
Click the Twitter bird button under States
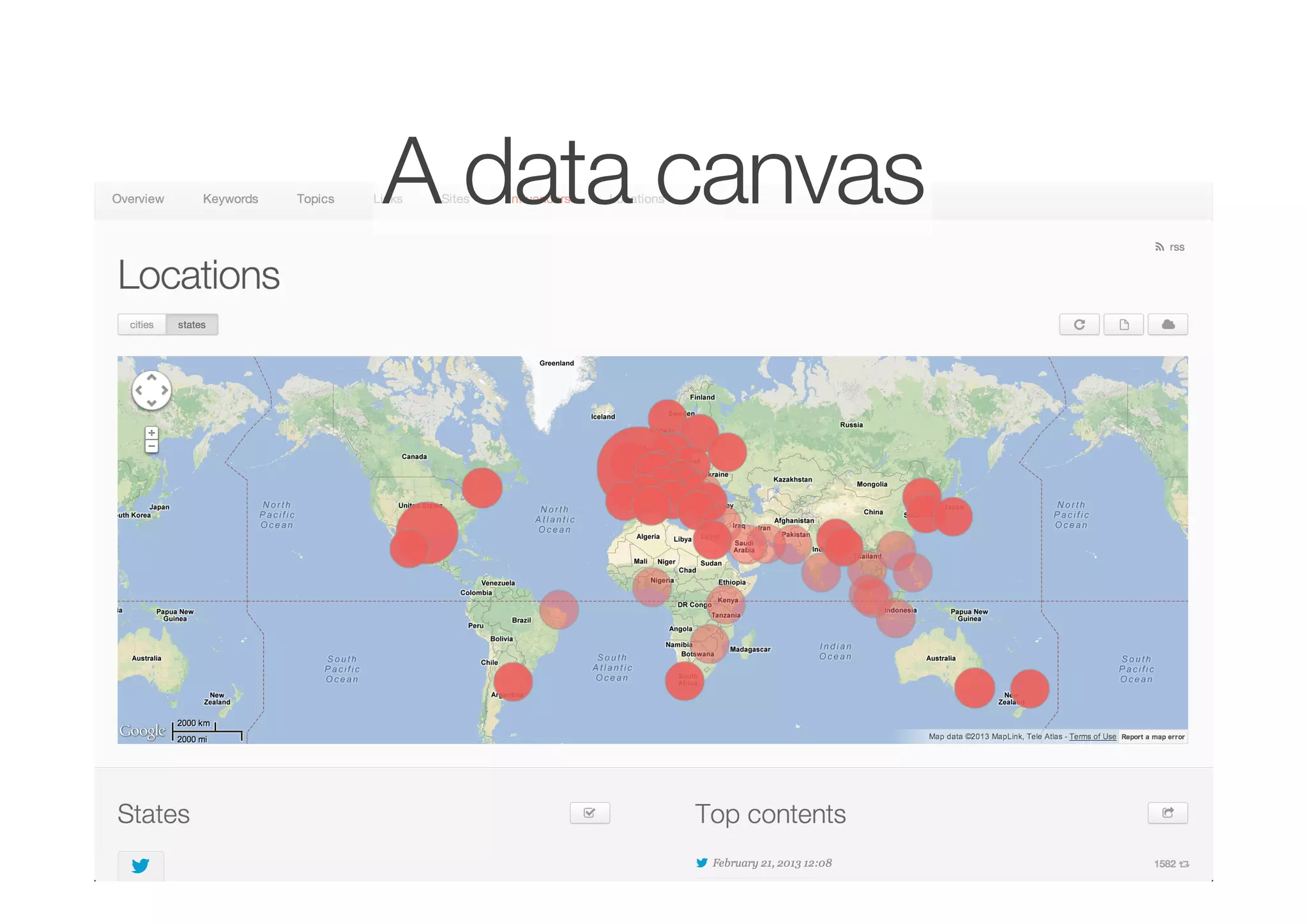coord(141,865)
